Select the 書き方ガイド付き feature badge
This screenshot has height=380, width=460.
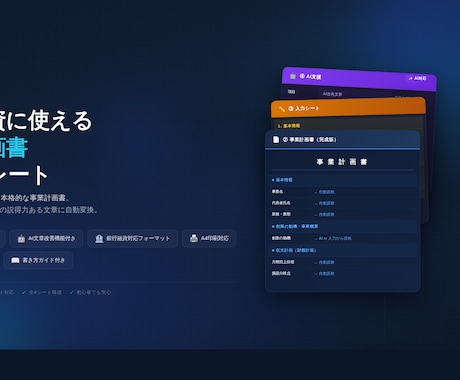[38, 260]
